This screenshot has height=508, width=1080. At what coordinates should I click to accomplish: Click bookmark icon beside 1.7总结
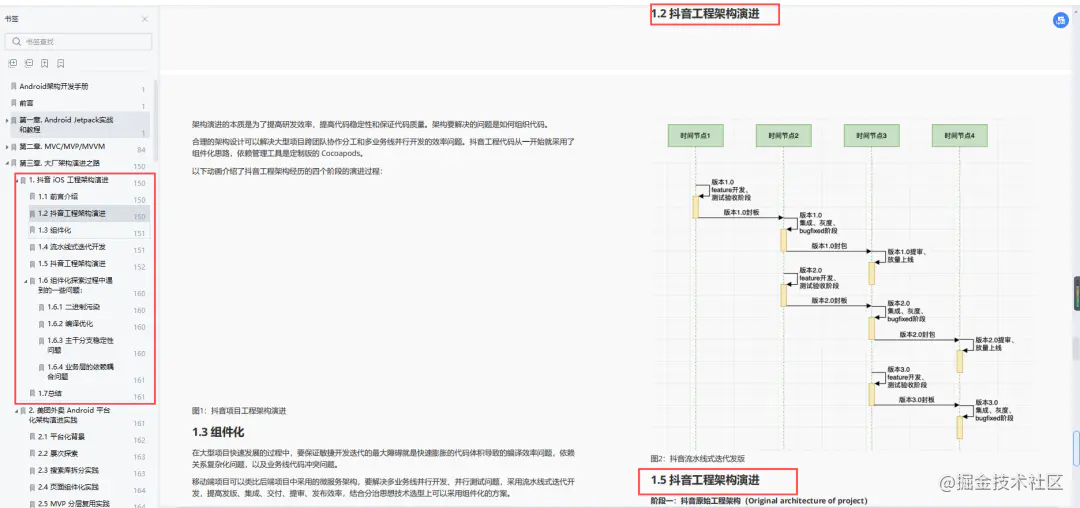coord(32,394)
